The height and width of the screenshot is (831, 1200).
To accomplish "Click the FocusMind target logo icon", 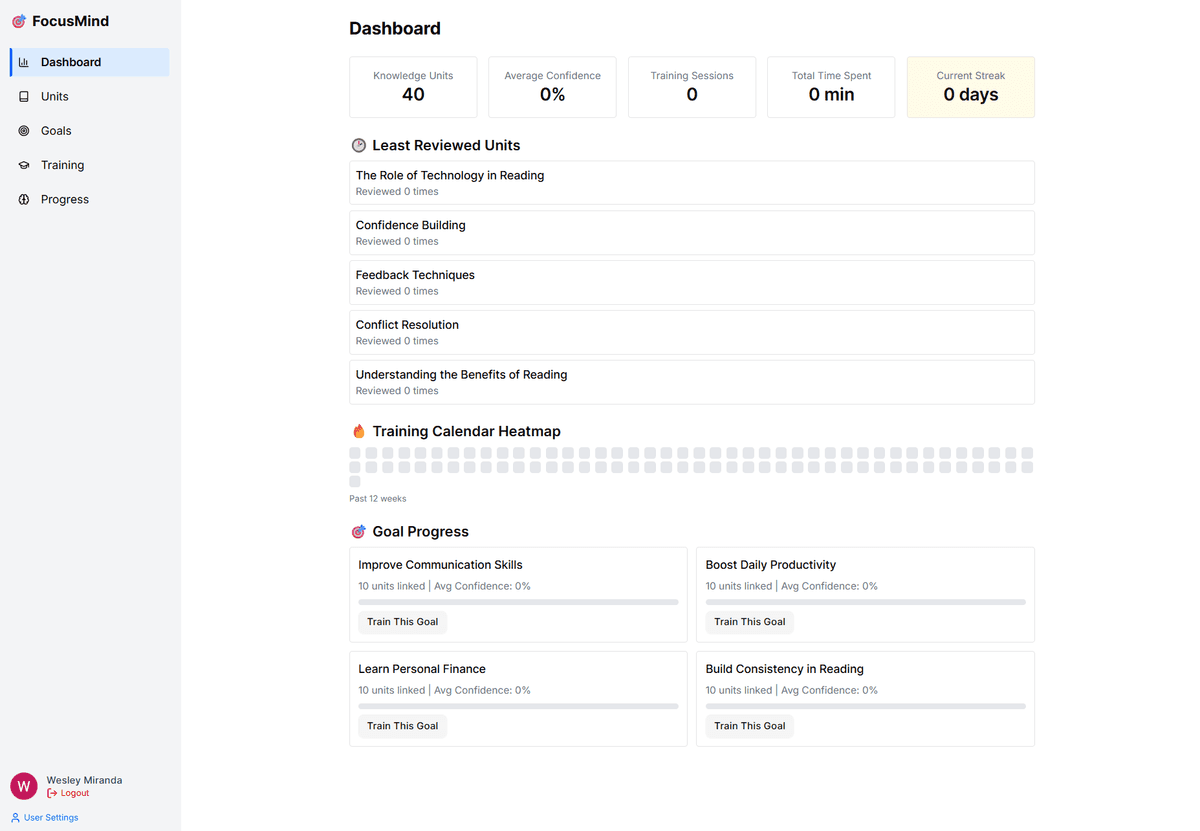I will click(x=18, y=21).
